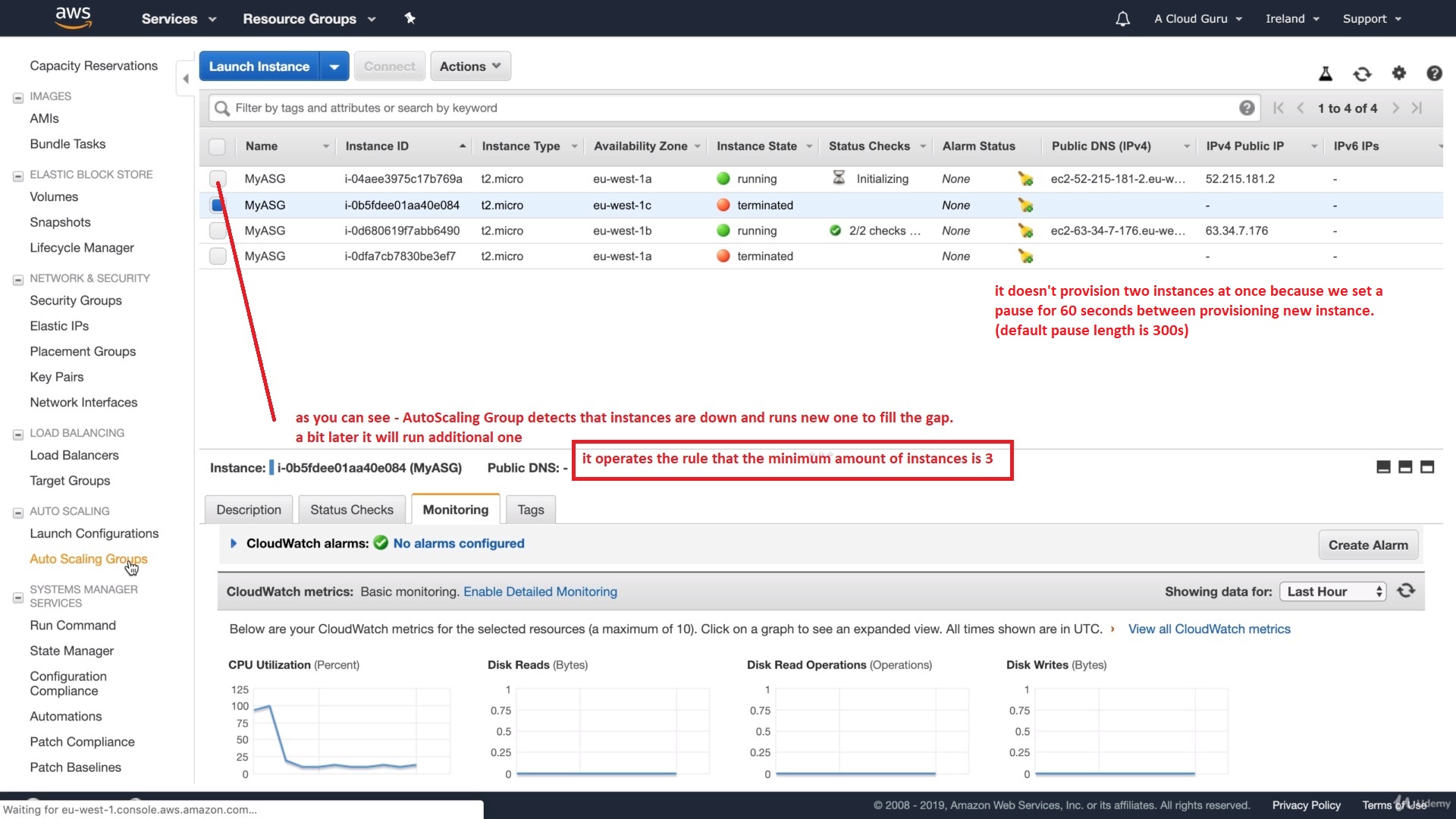
Task: Toggle the select-all instances header checkbox
Action: click(x=218, y=146)
